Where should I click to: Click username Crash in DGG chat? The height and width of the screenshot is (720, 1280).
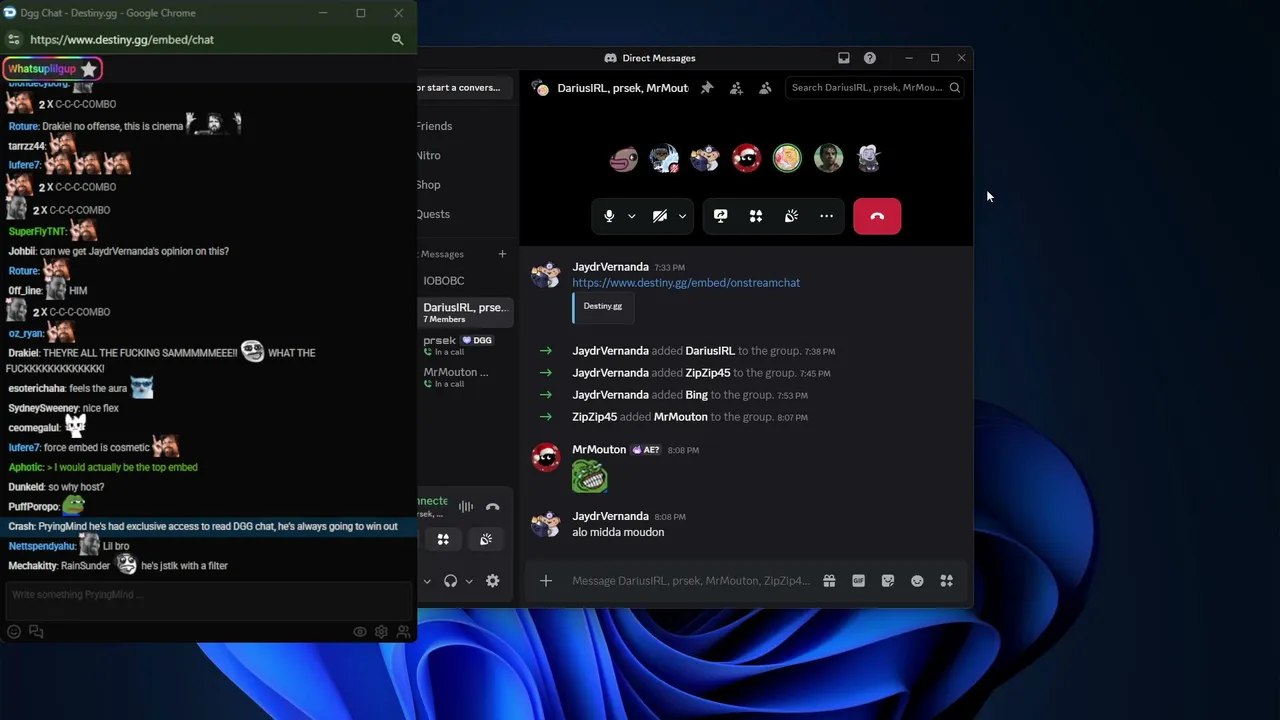(x=21, y=527)
